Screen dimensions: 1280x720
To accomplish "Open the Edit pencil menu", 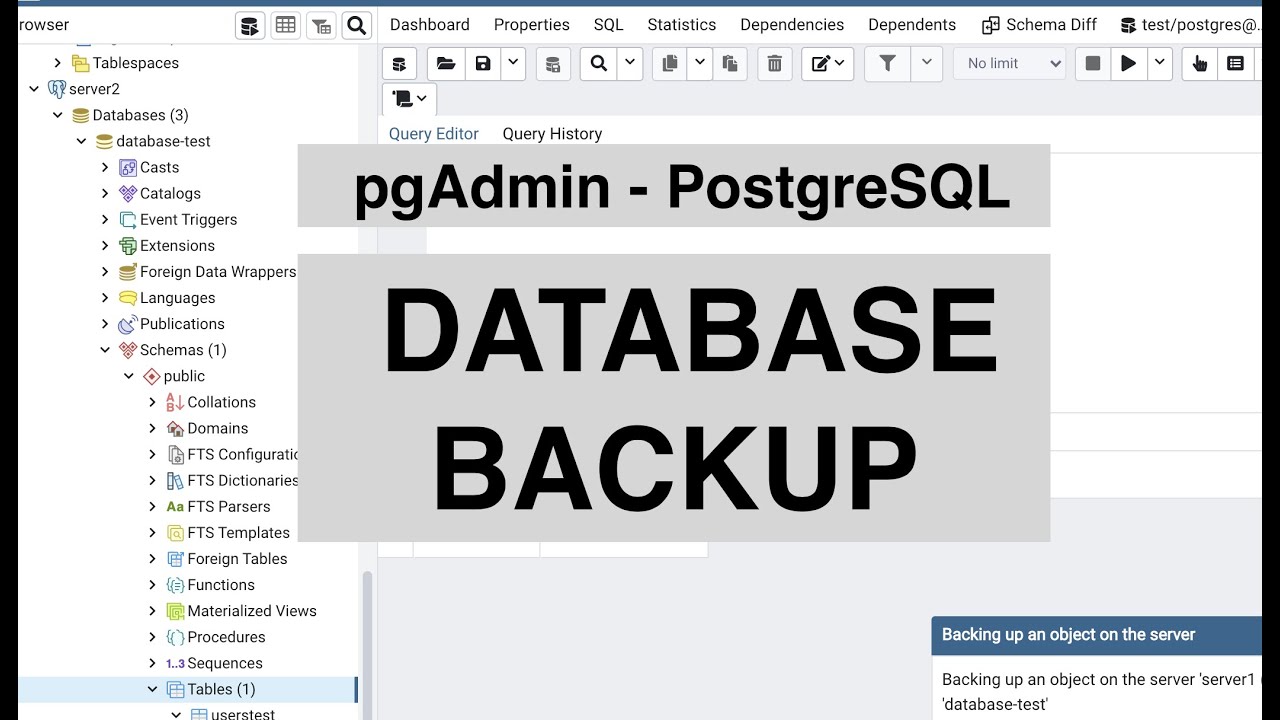I will tap(828, 64).
